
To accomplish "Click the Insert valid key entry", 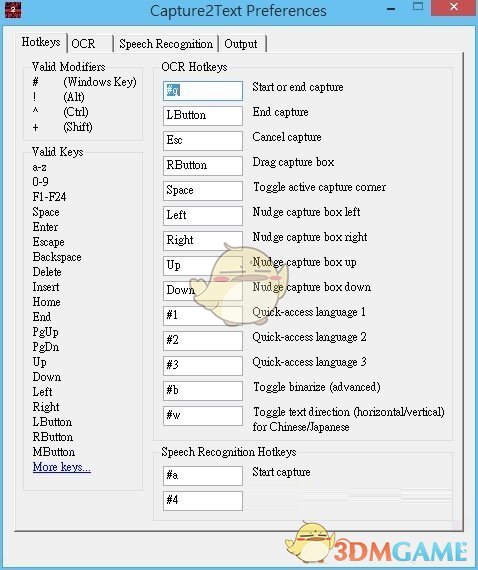I will coord(46,287).
